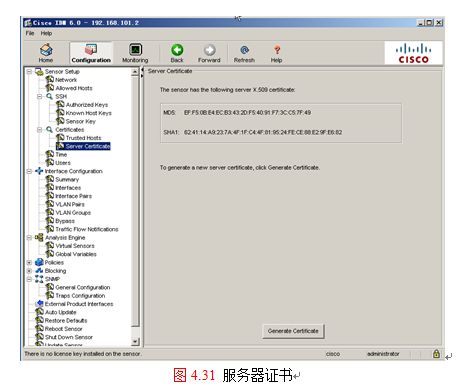Select Server Certificate tree item

(88, 146)
